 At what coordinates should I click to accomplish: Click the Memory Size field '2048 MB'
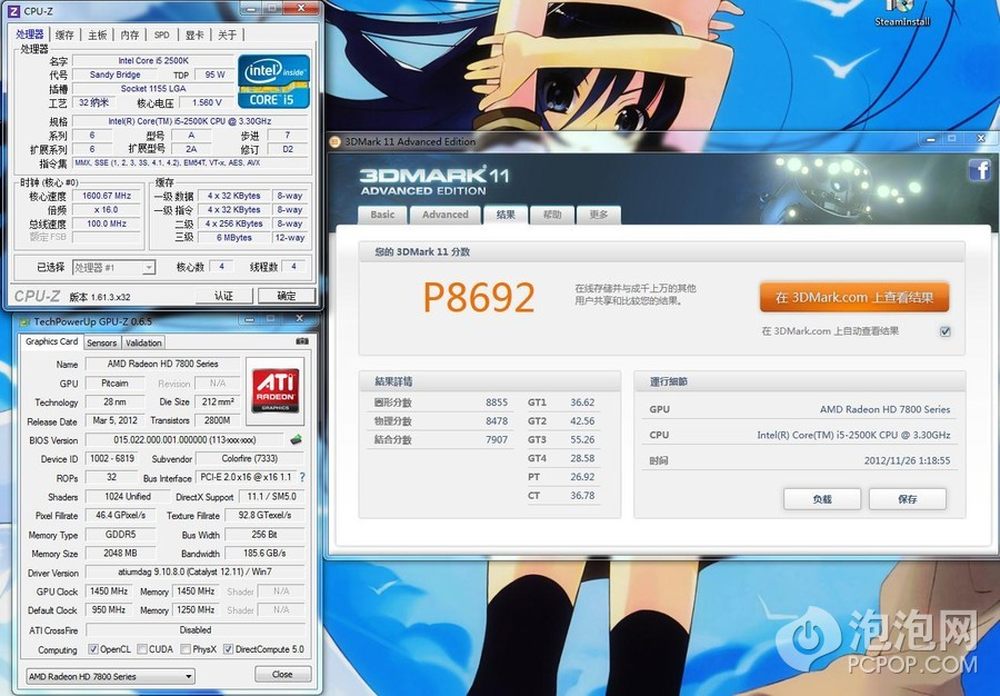coord(120,553)
